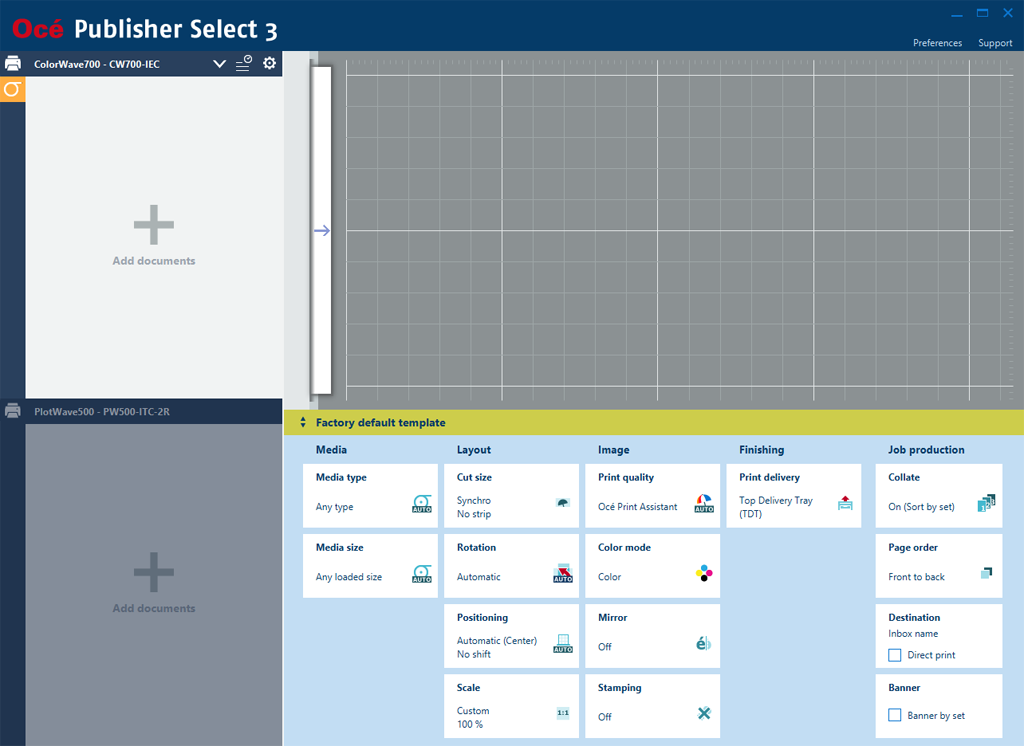
Task: Open ColorWave700 printer settings gear
Action: pos(269,63)
